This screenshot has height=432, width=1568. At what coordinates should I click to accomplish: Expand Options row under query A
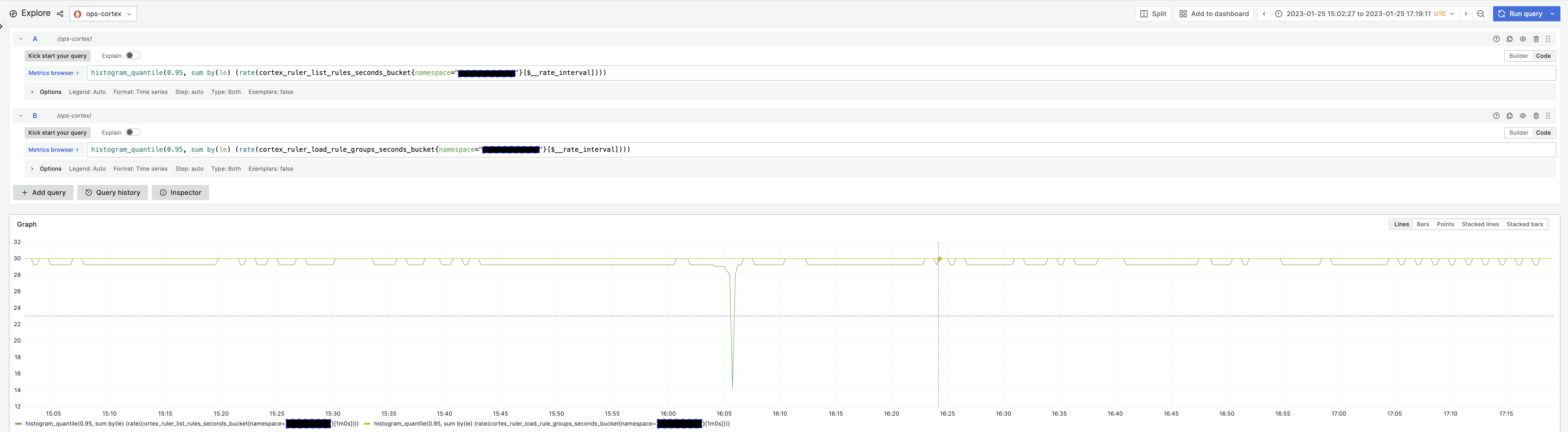(32, 92)
